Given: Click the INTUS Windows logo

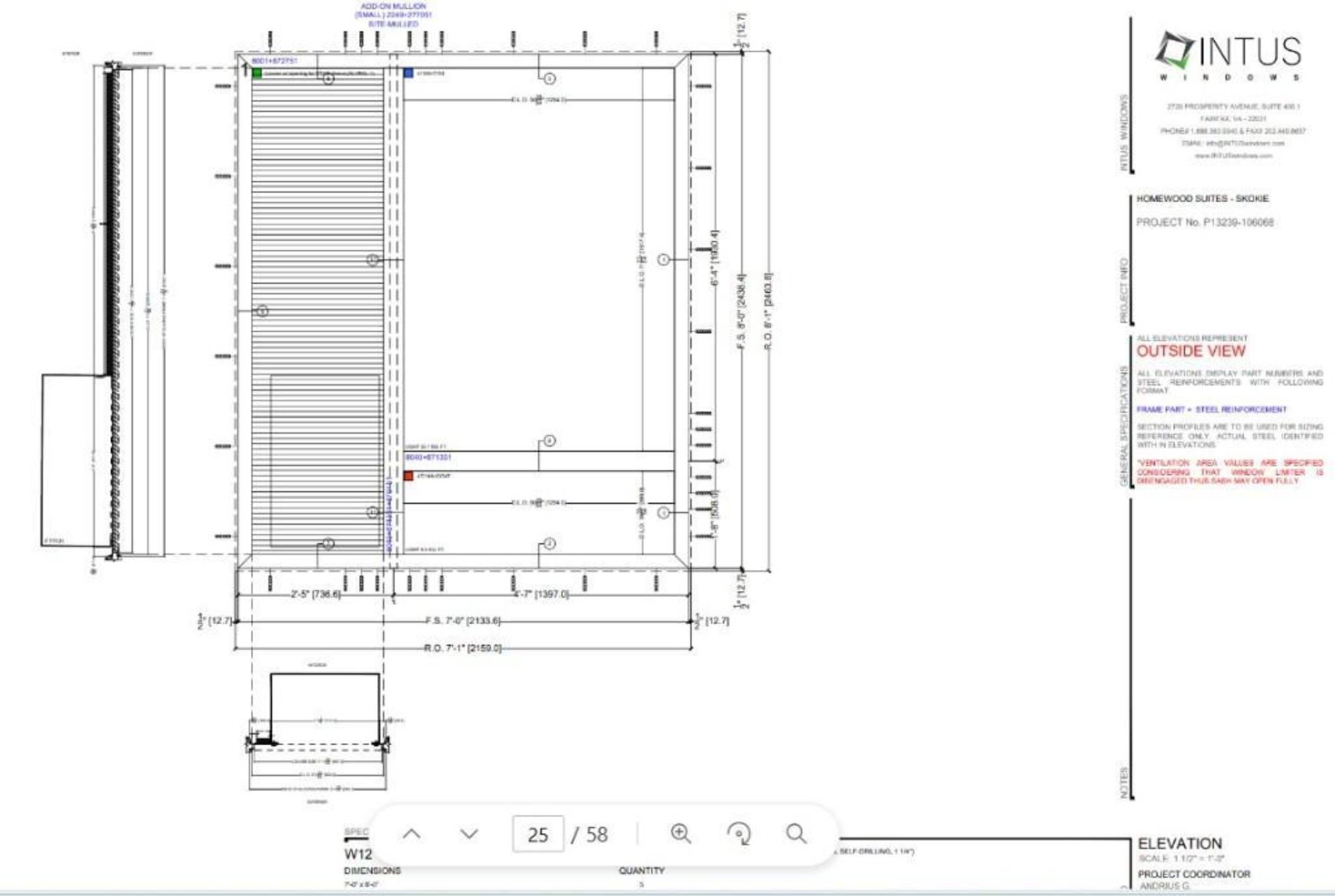Looking at the screenshot, I should click(1228, 56).
